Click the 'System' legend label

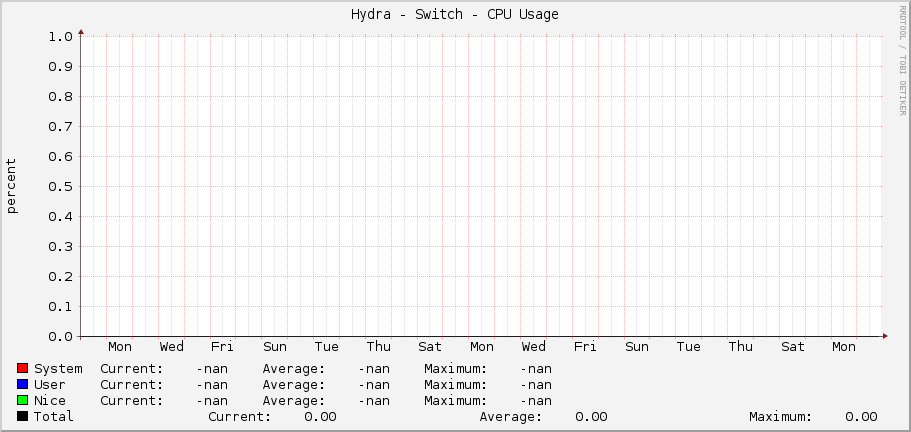pyautogui.click(x=58, y=369)
